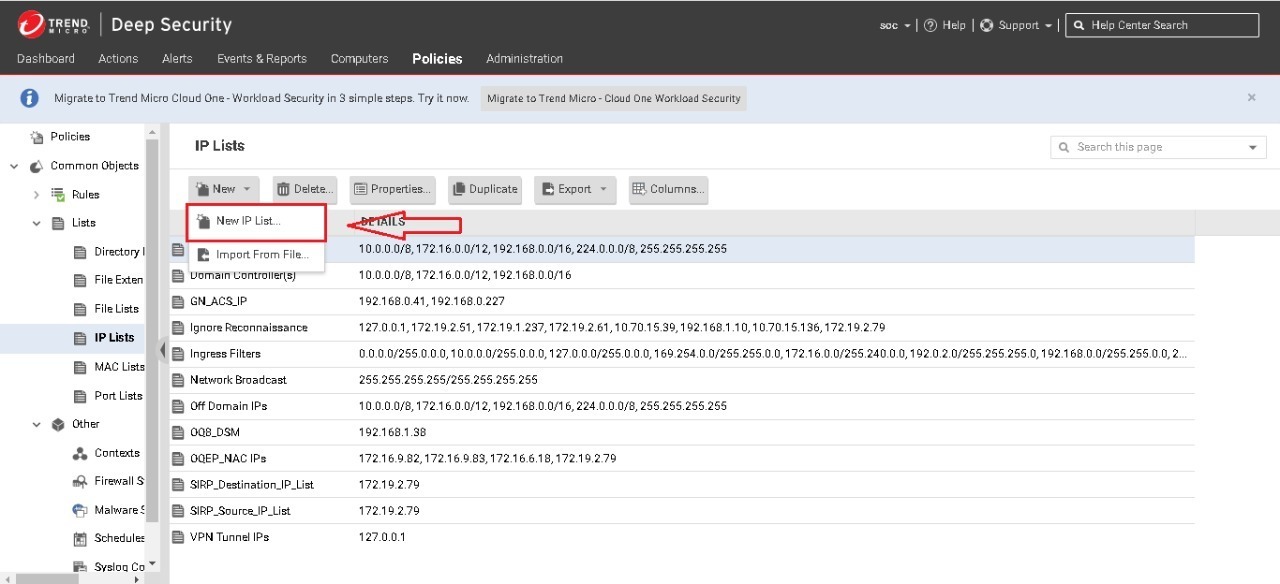The height and width of the screenshot is (584, 1280).
Task: Click the Contexts icon in the sidebar
Action: pyautogui.click(x=80, y=453)
